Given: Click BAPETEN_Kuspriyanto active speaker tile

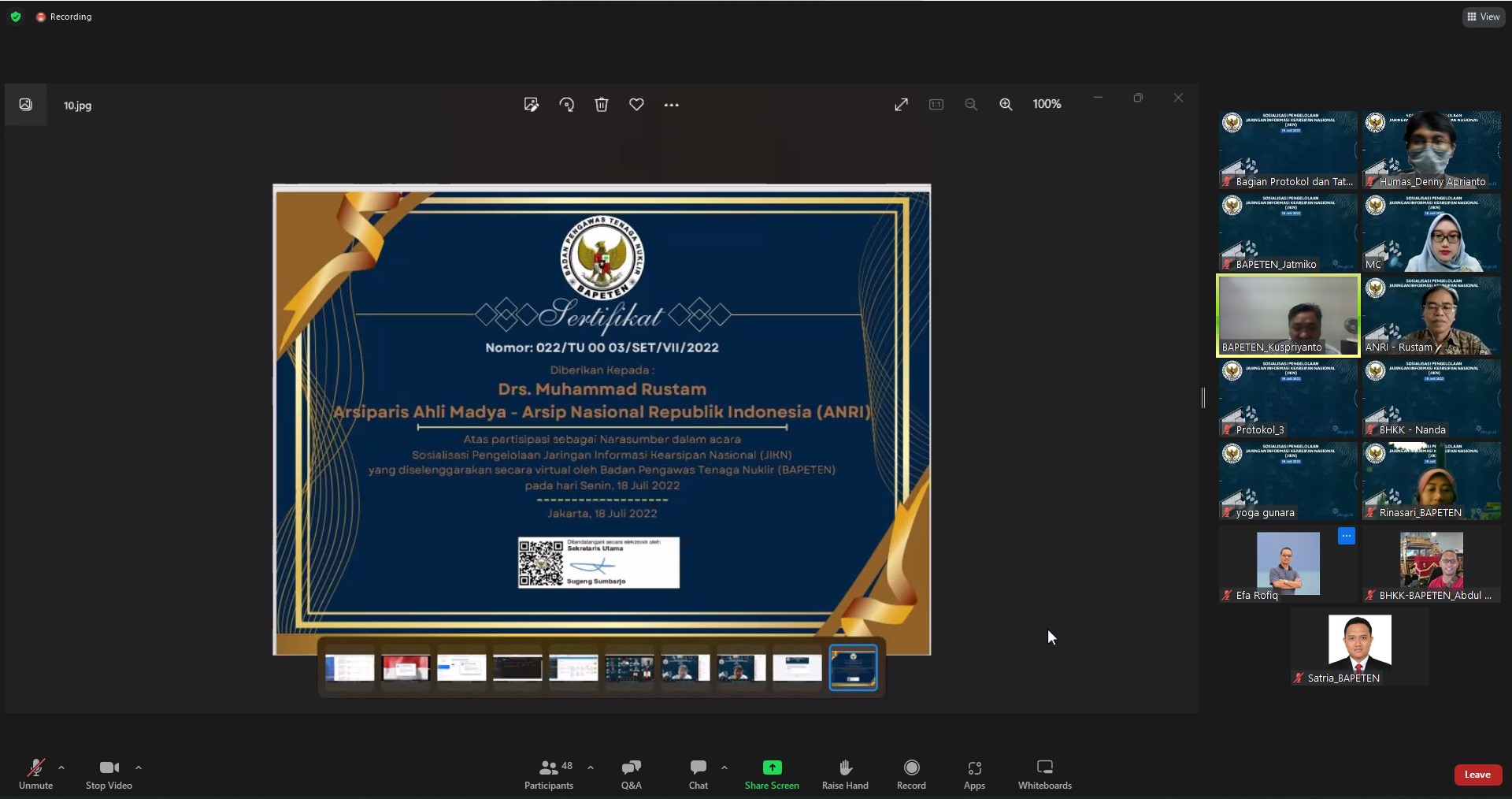Looking at the screenshot, I should pyautogui.click(x=1288, y=315).
